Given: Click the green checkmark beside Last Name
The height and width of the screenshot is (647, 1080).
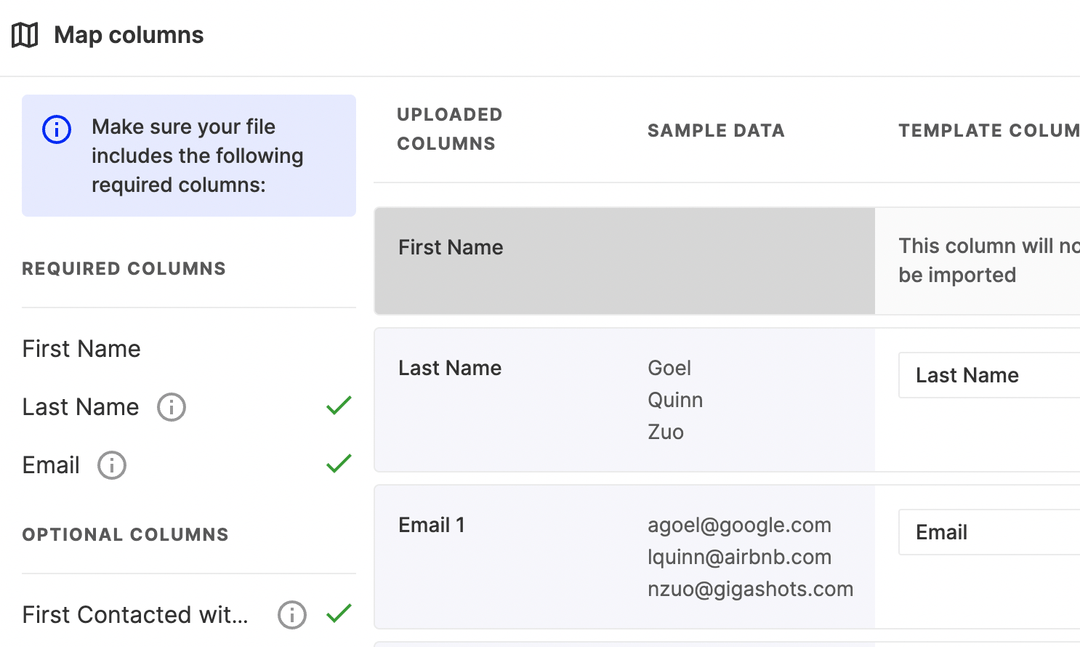Looking at the screenshot, I should (x=338, y=405).
